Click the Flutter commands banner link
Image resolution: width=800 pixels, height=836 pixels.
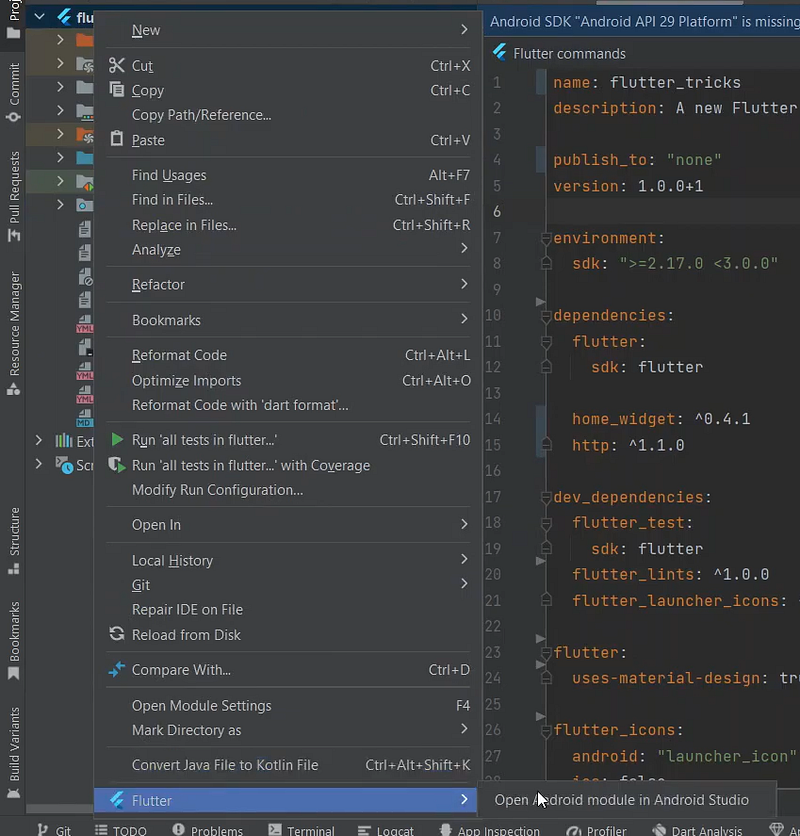569,53
